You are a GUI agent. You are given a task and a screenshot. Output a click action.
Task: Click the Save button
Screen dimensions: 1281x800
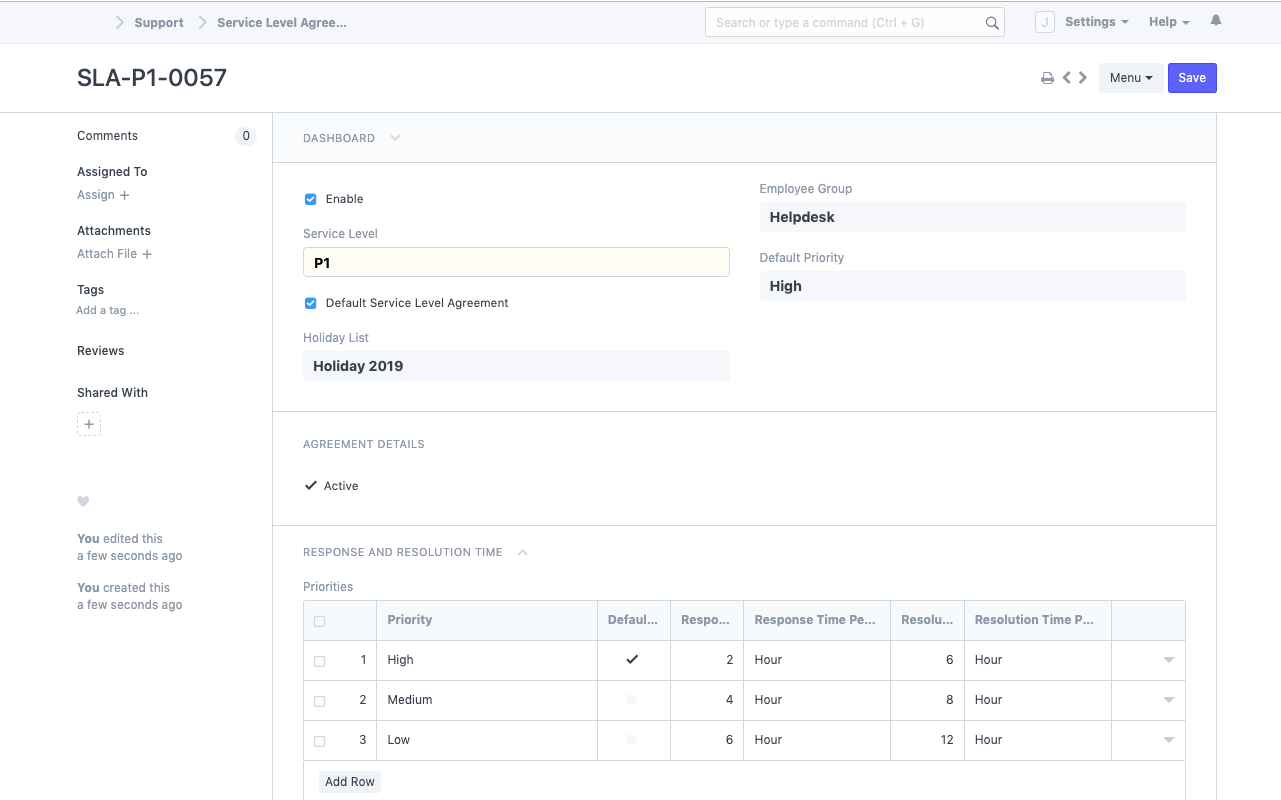pyautogui.click(x=1191, y=78)
